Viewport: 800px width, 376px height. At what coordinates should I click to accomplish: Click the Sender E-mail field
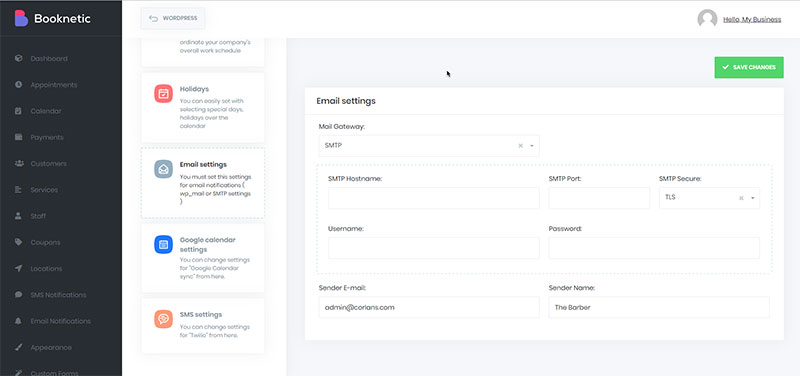coord(429,308)
